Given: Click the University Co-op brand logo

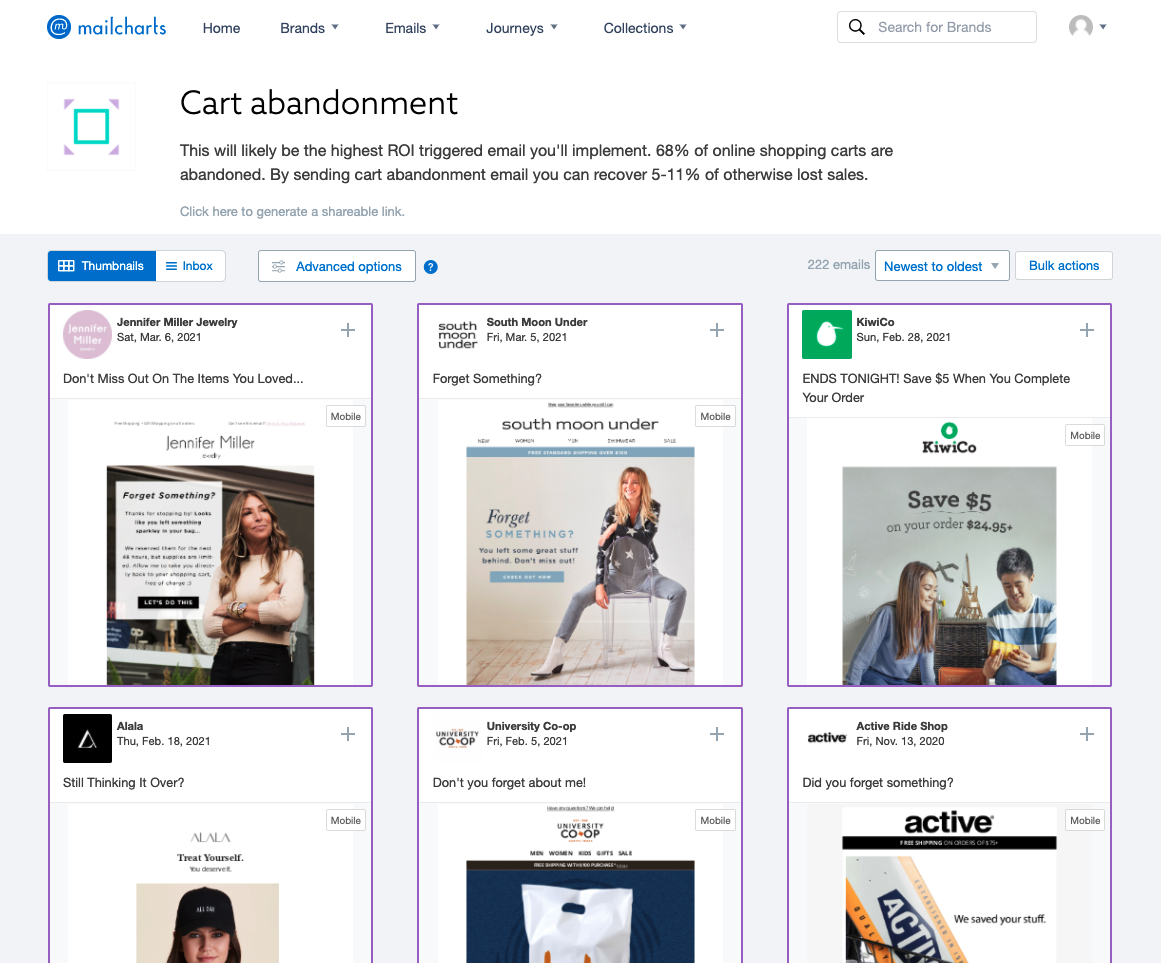Looking at the screenshot, I should [457, 739].
